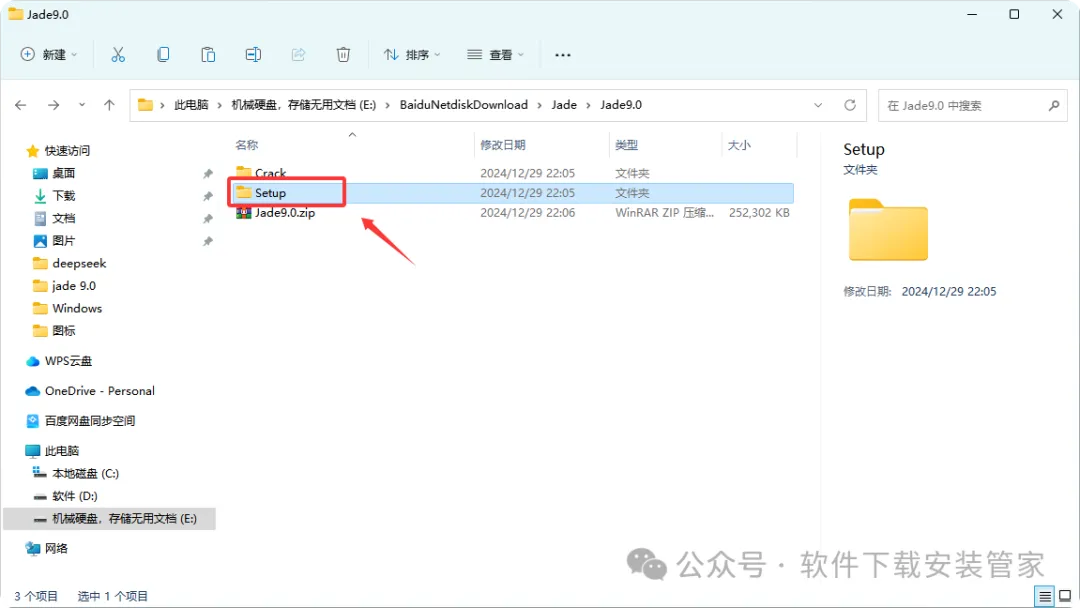Go up one folder level
Screen dimensions: 1080x608
109,105
